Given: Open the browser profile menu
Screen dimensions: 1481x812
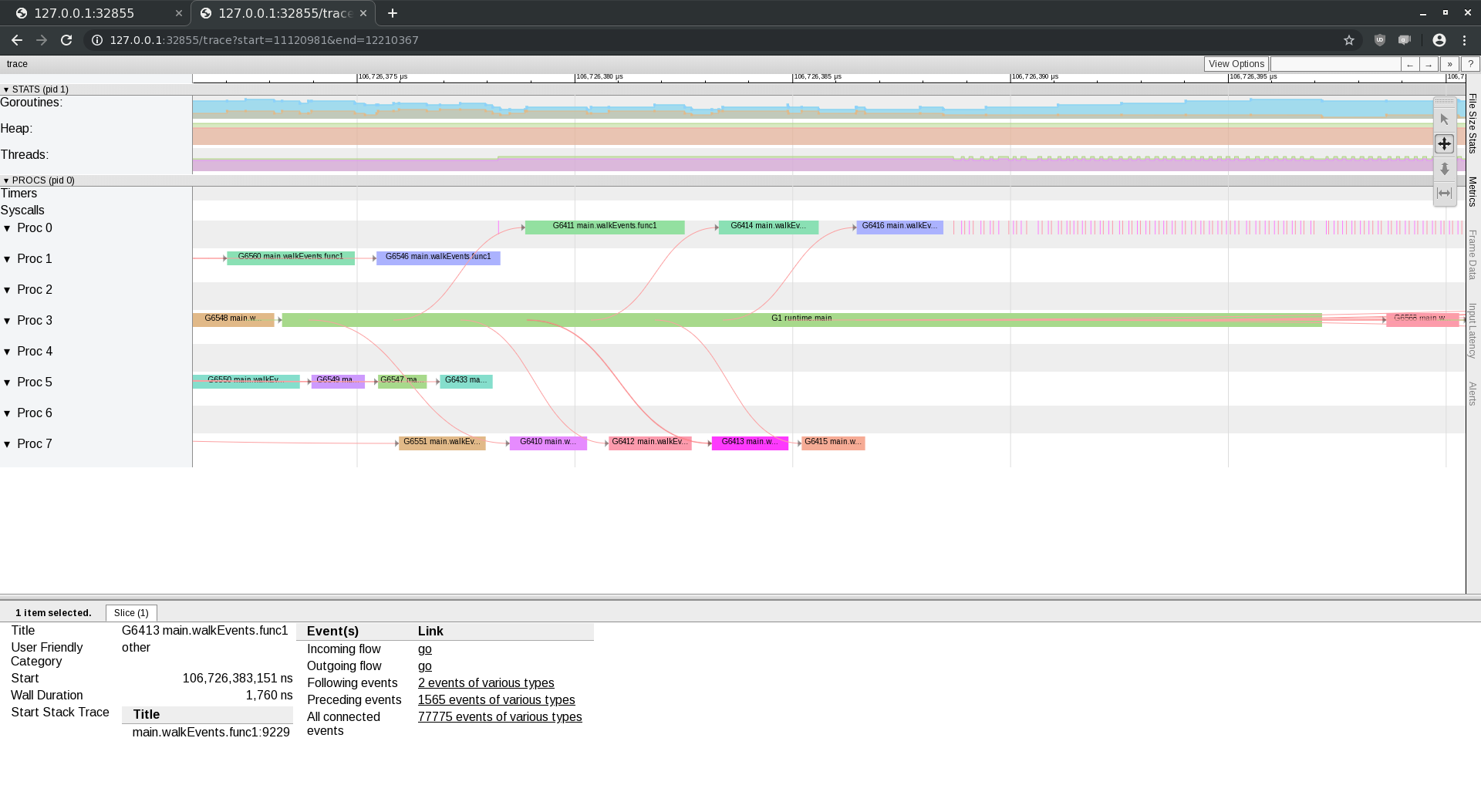Looking at the screenshot, I should [x=1439, y=40].
